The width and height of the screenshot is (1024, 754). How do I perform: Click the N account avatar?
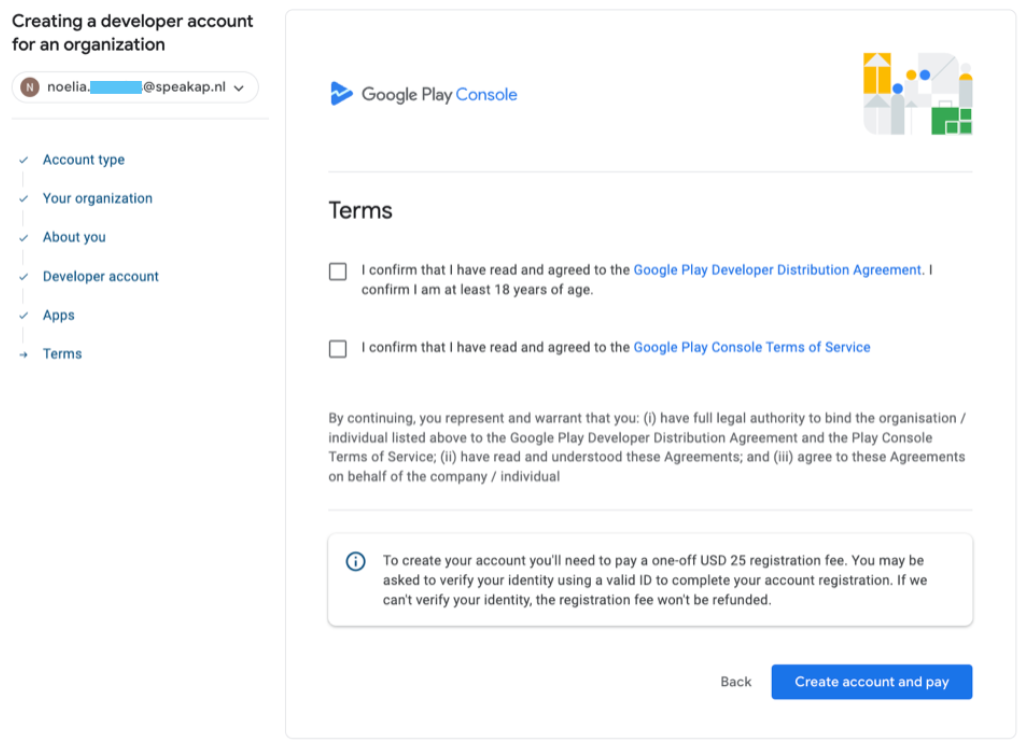coord(30,87)
